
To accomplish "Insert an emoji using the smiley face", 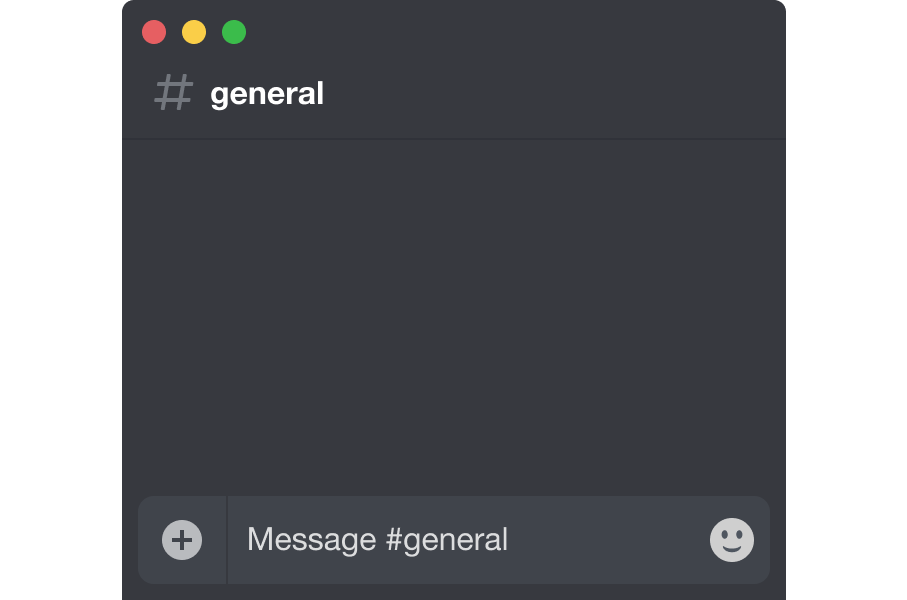I will tap(732, 540).
